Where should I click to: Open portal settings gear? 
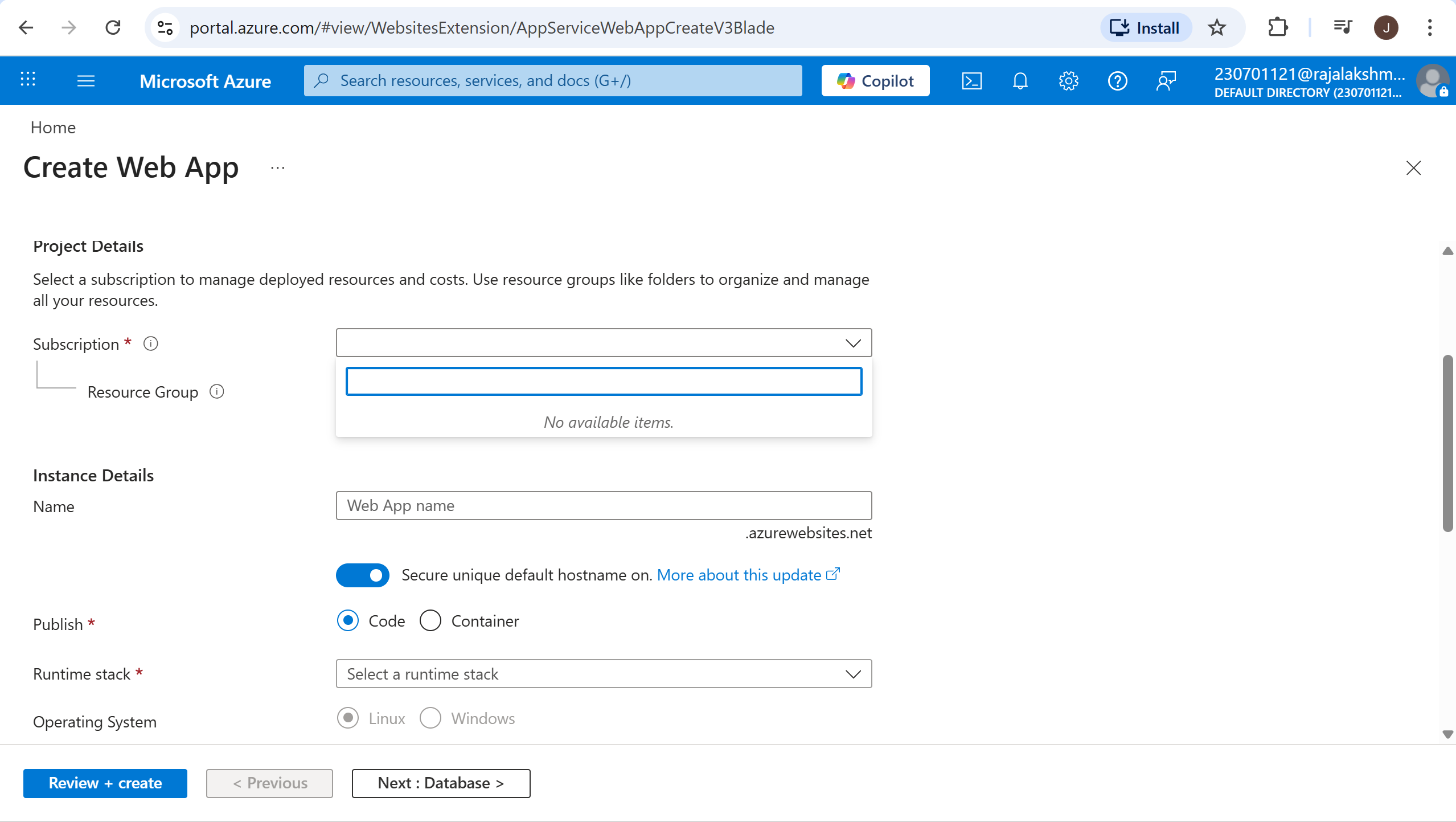1068,81
